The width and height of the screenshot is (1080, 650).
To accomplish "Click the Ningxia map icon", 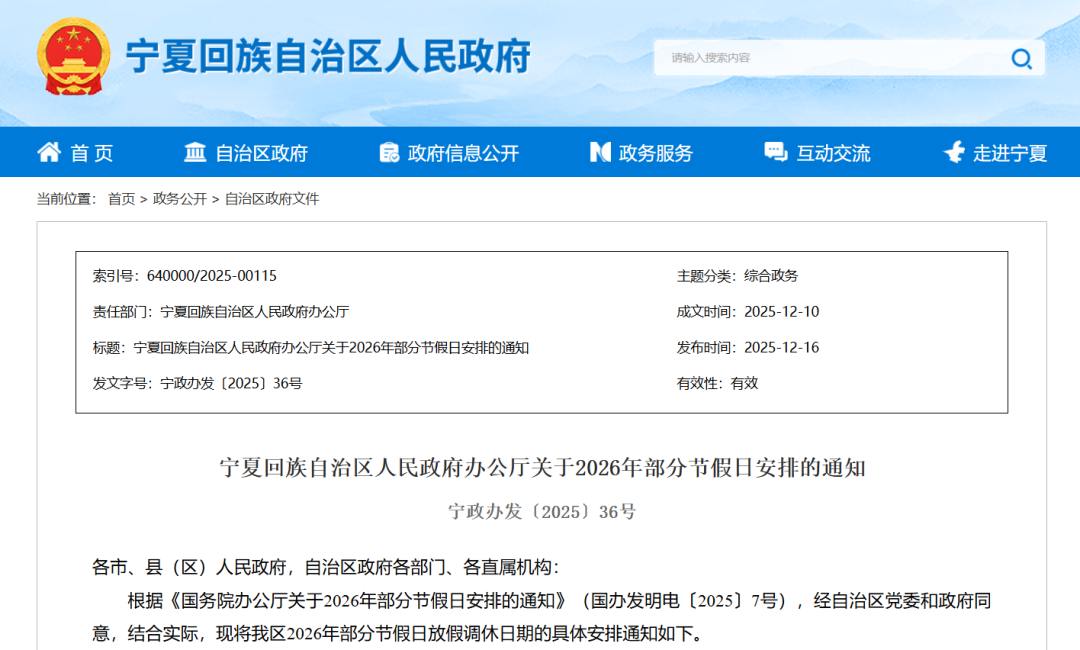I will [x=954, y=152].
